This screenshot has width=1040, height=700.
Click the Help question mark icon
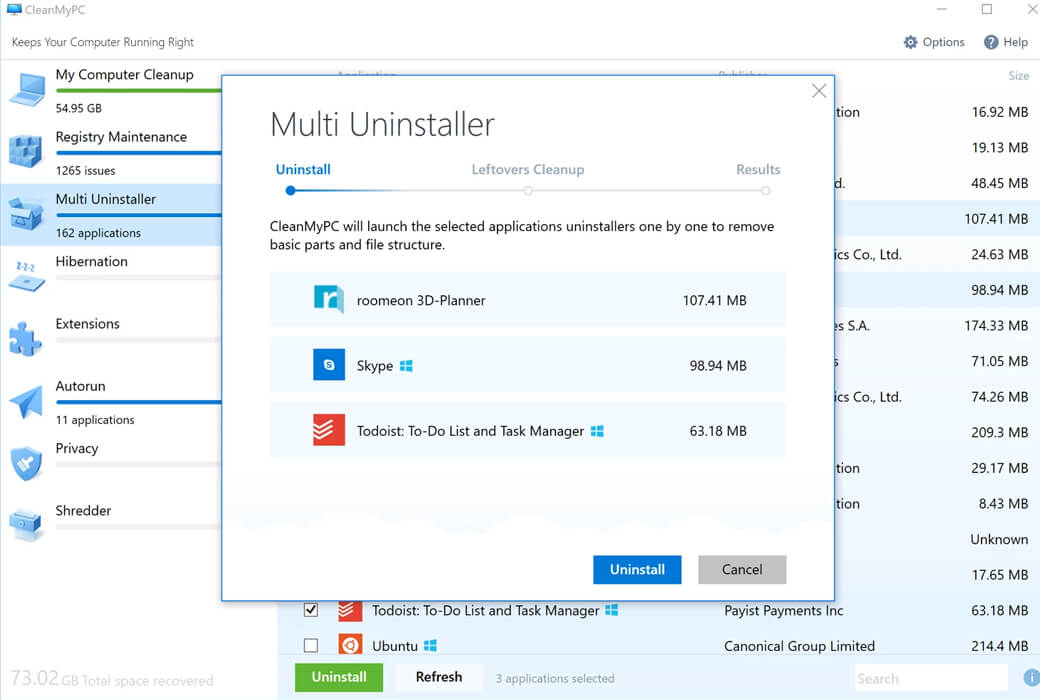pyautogui.click(x=991, y=42)
